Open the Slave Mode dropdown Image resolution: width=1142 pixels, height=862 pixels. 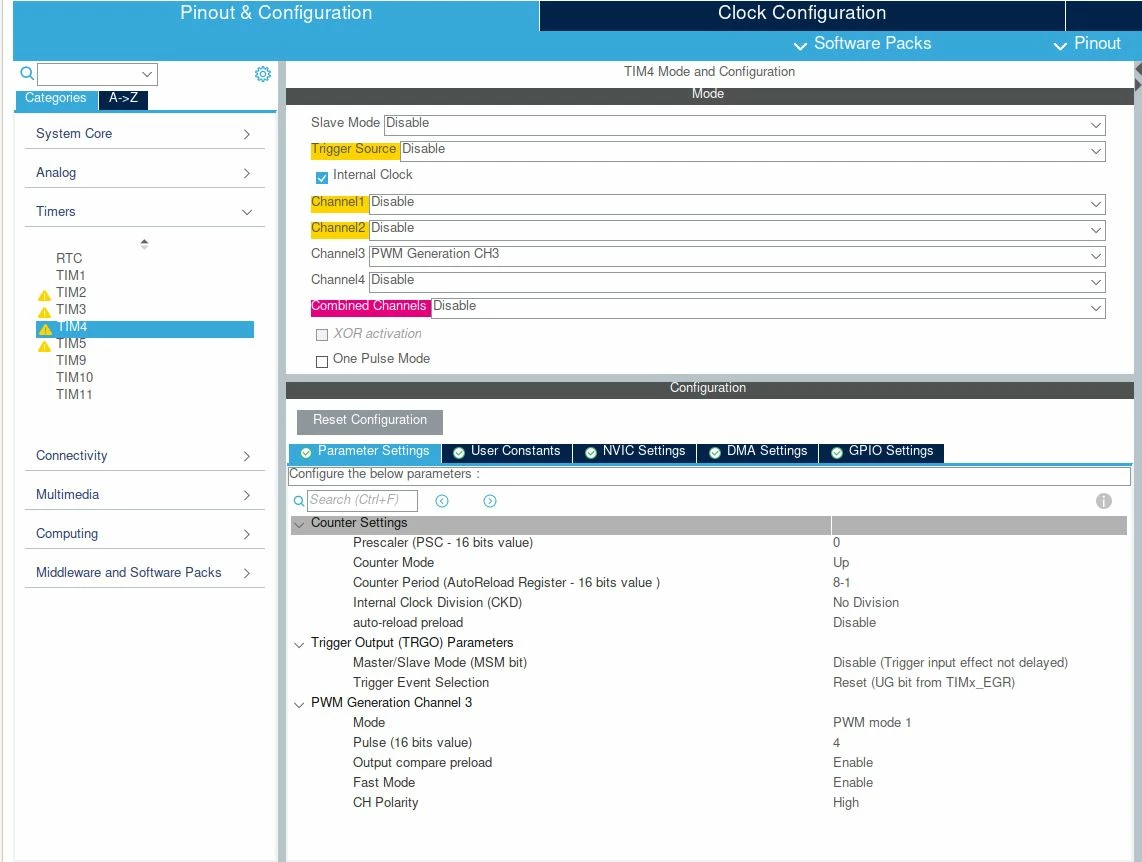click(x=744, y=125)
